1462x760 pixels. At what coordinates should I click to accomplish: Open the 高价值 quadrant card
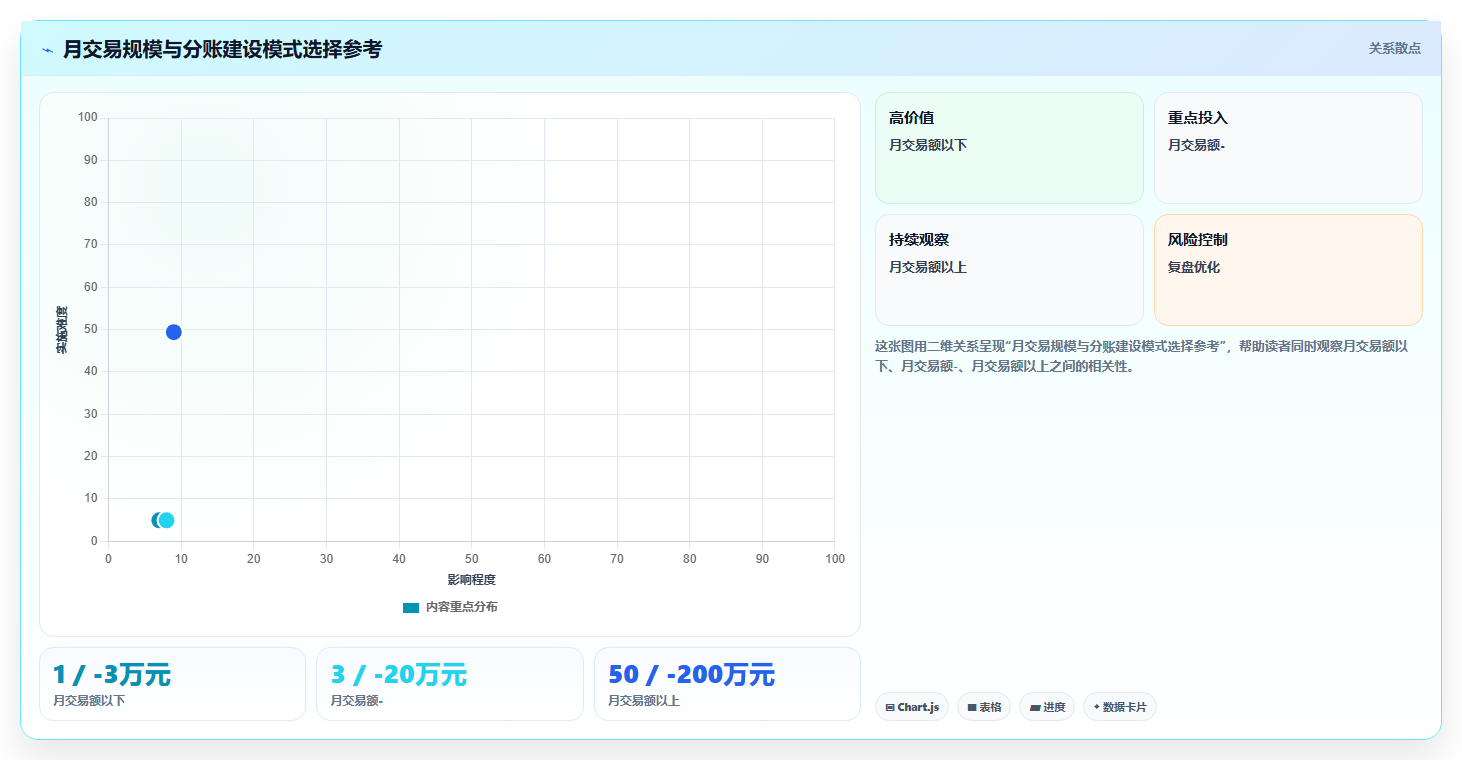coord(1009,148)
